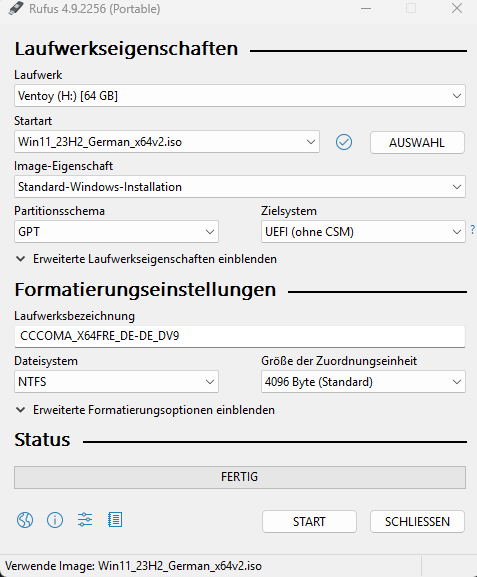This screenshot has height=577, width=477.
Task: Open the Dateisystem NTFS dropdown
Action: [x=116, y=382]
